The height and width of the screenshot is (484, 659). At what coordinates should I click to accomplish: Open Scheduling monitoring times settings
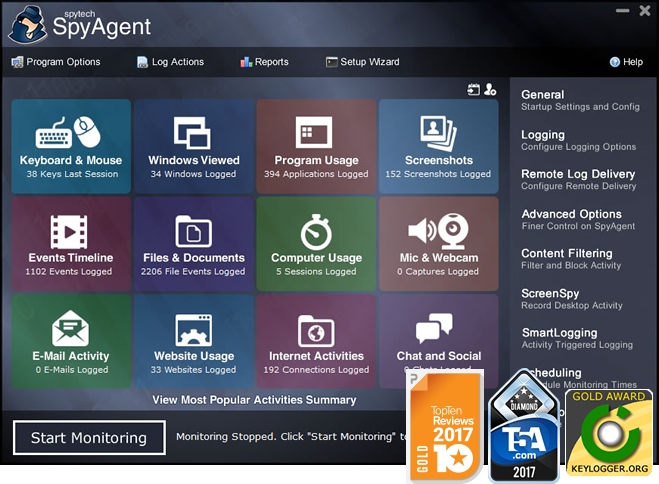[583, 378]
